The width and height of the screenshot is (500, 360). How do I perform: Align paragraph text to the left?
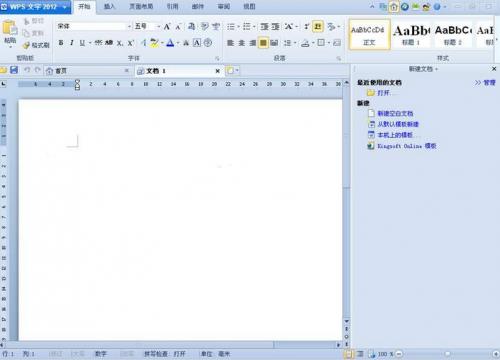tap(230, 43)
